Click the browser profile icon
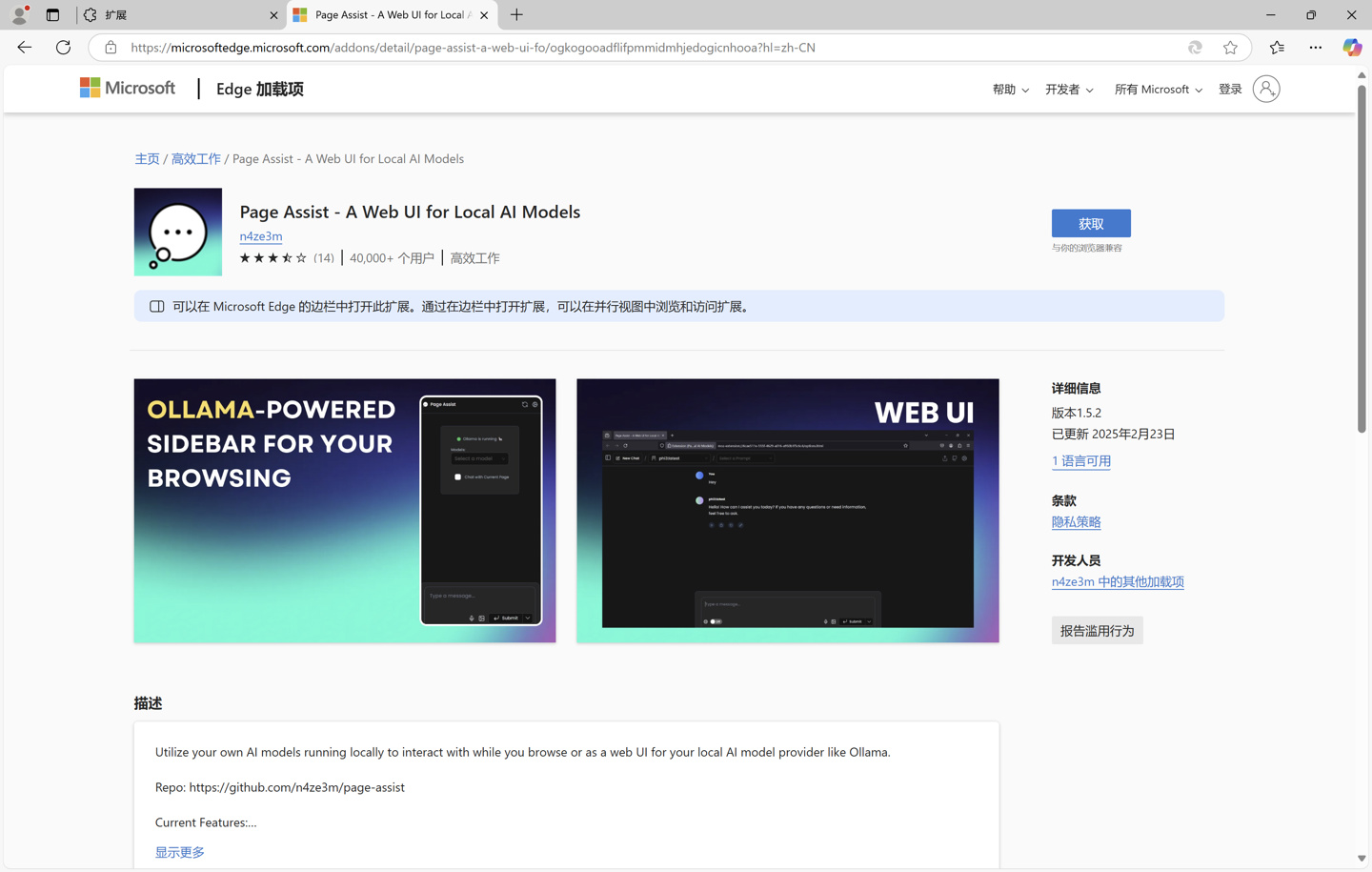1372x872 pixels. (19, 15)
